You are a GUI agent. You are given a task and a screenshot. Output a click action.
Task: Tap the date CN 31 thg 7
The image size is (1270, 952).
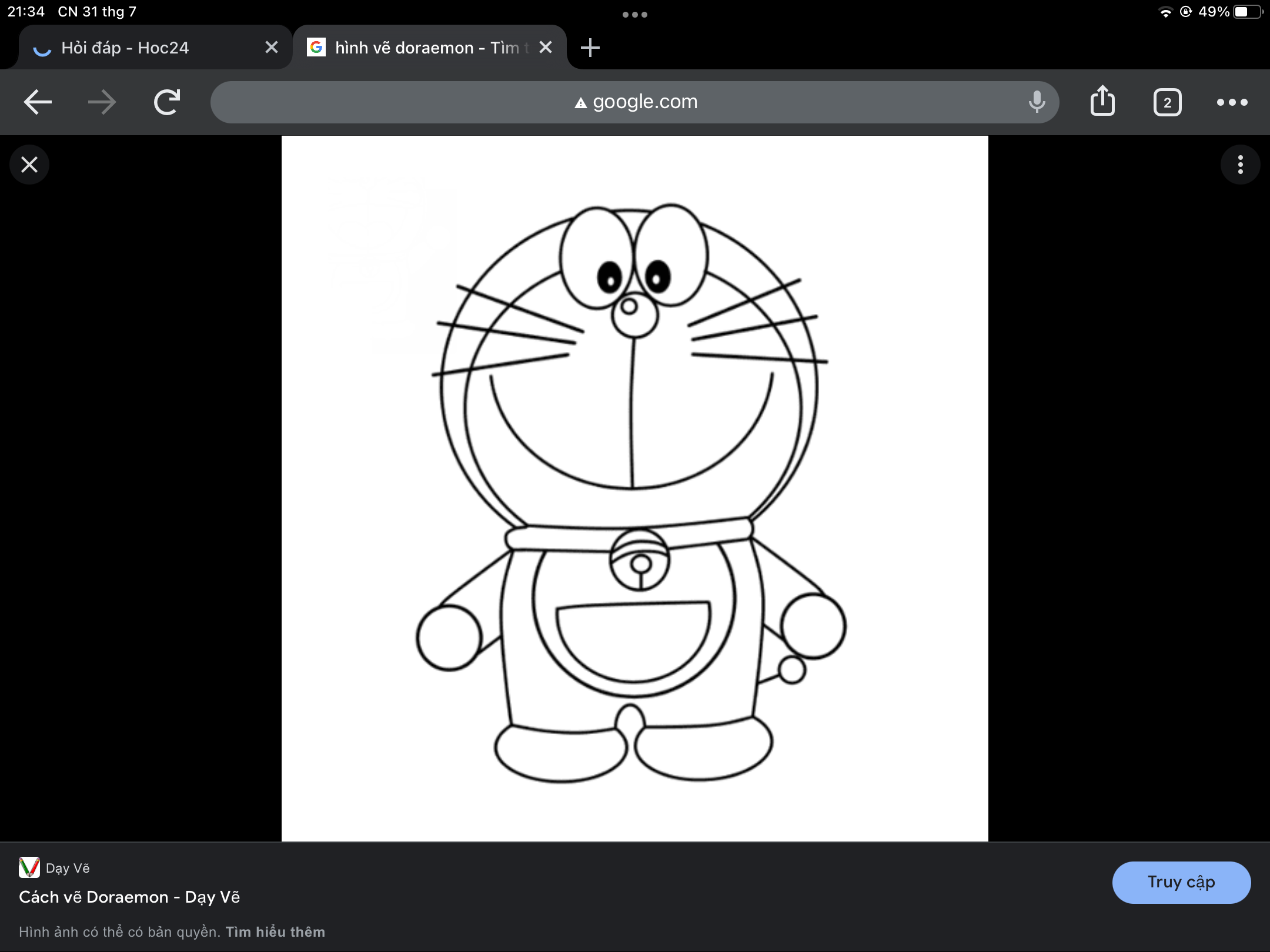click(97, 12)
